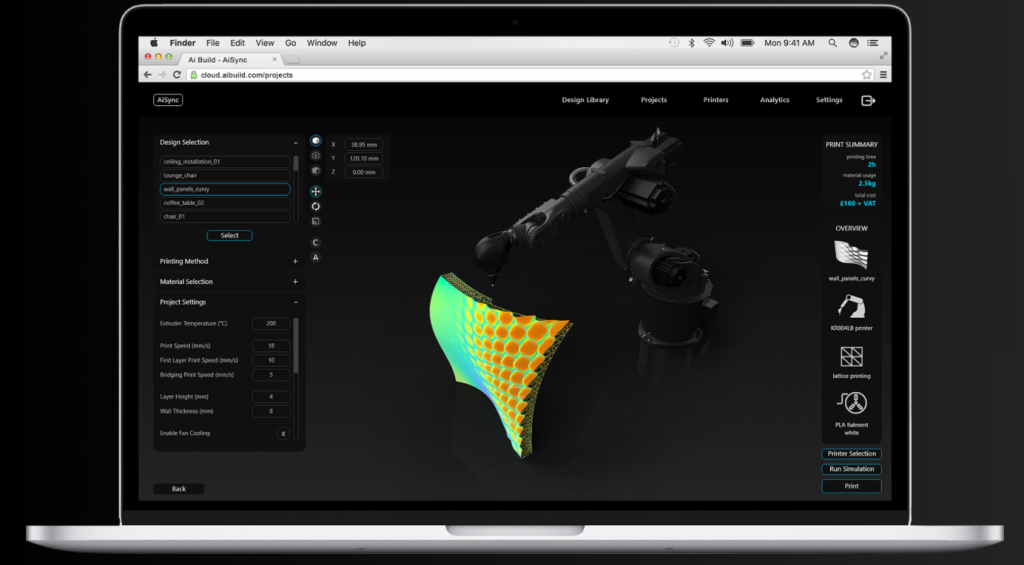Image resolution: width=1024 pixels, height=565 pixels.
Task: Open Spotlight search in menu bar
Action: 833,43
